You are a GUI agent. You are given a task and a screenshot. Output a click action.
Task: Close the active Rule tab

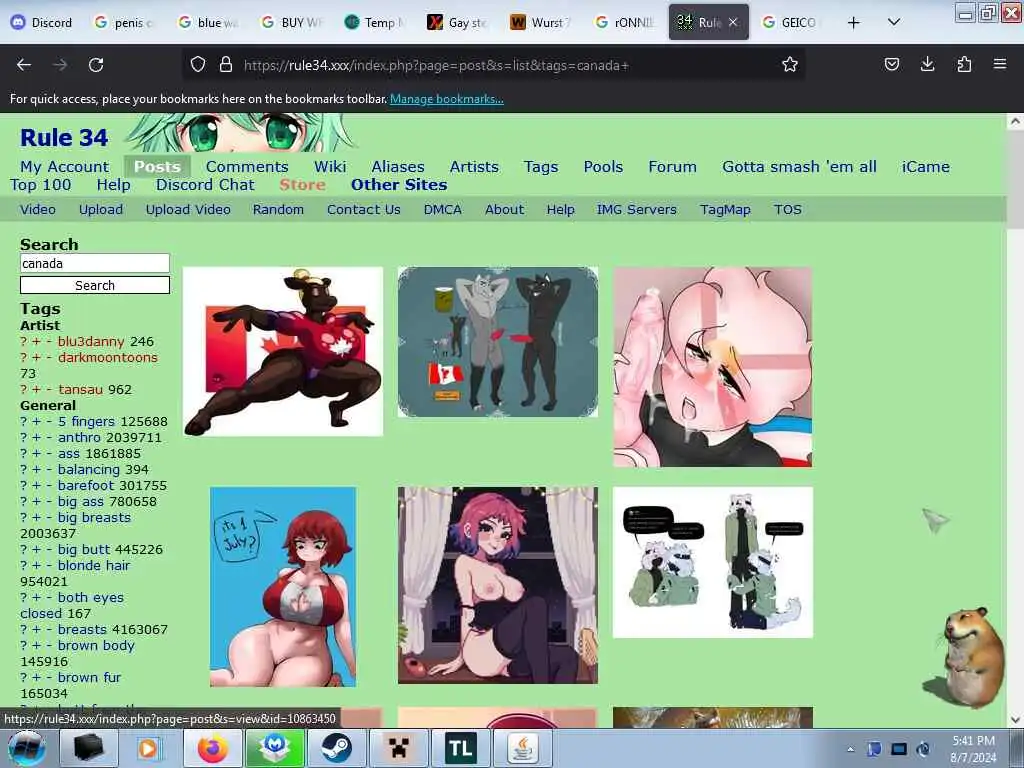(x=733, y=22)
